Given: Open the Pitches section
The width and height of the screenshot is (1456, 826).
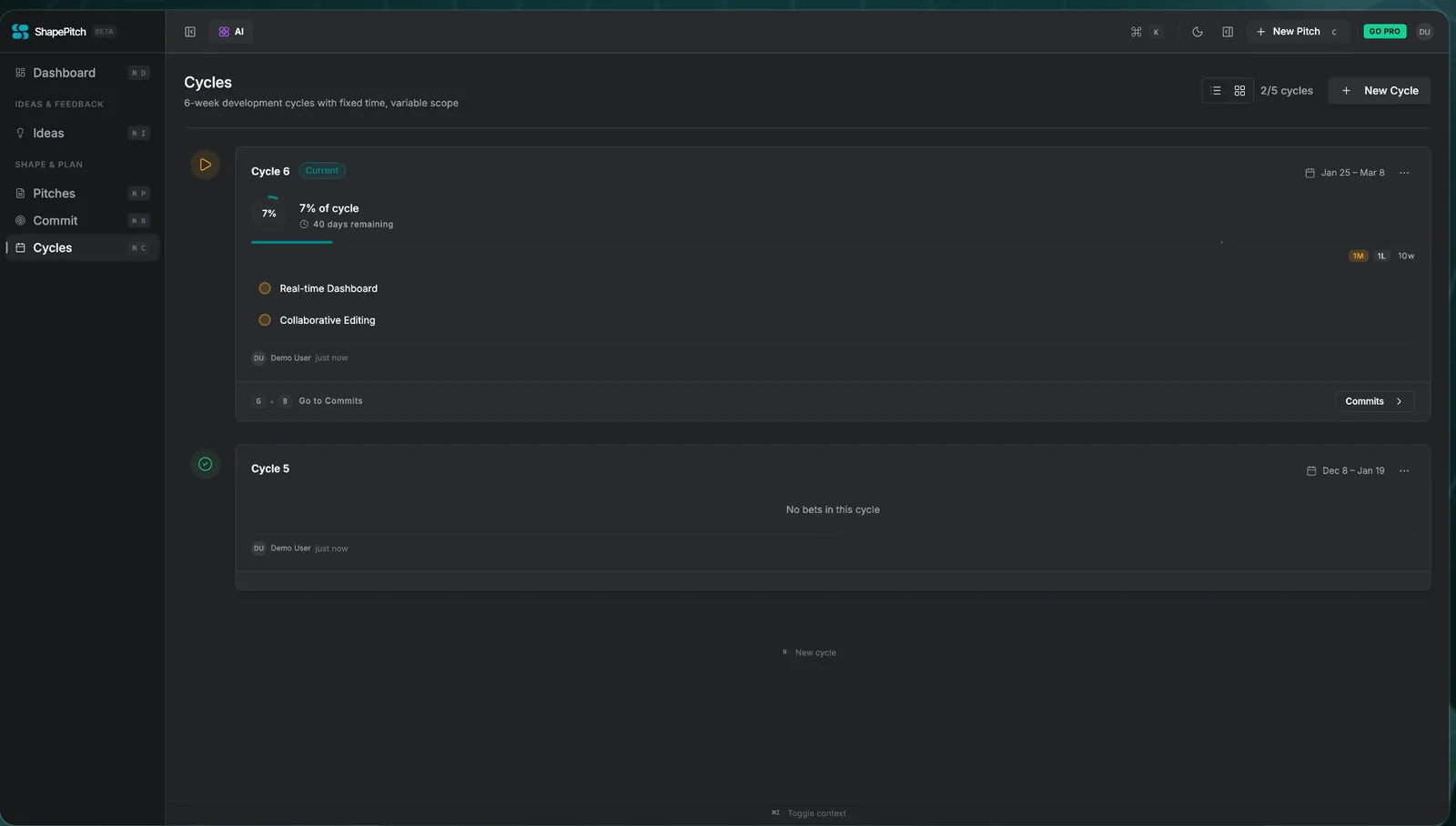Looking at the screenshot, I should [x=82, y=193].
